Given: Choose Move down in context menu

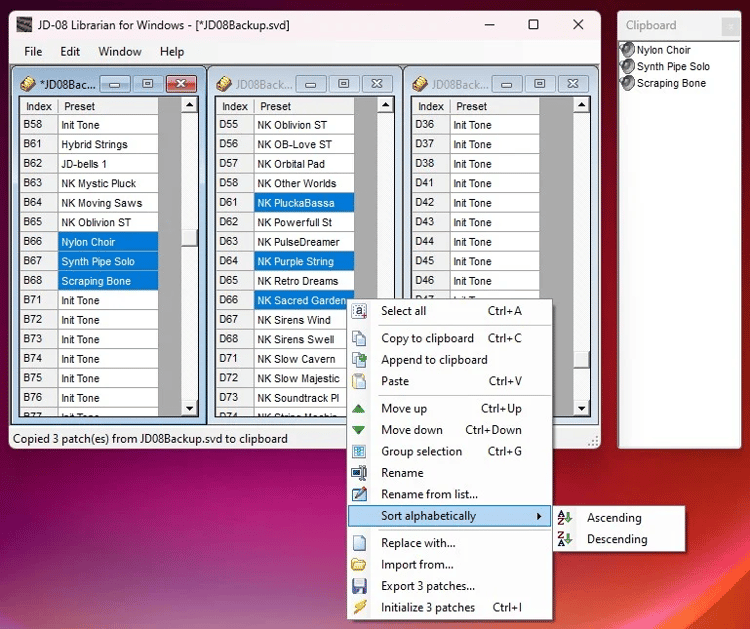Looking at the screenshot, I should (450, 430).
